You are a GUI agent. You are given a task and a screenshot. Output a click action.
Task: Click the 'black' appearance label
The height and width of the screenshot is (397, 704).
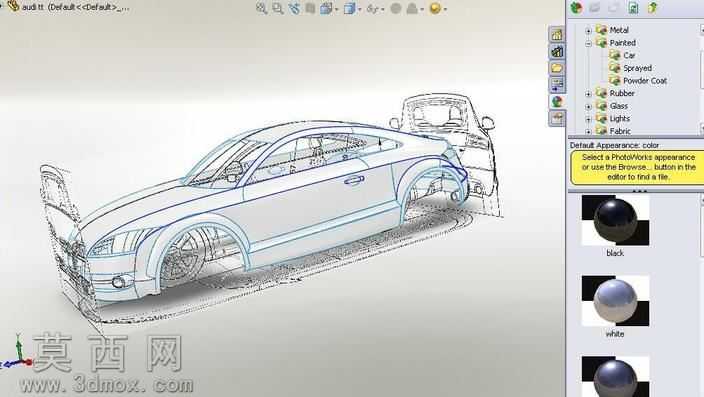coord(615,253)
